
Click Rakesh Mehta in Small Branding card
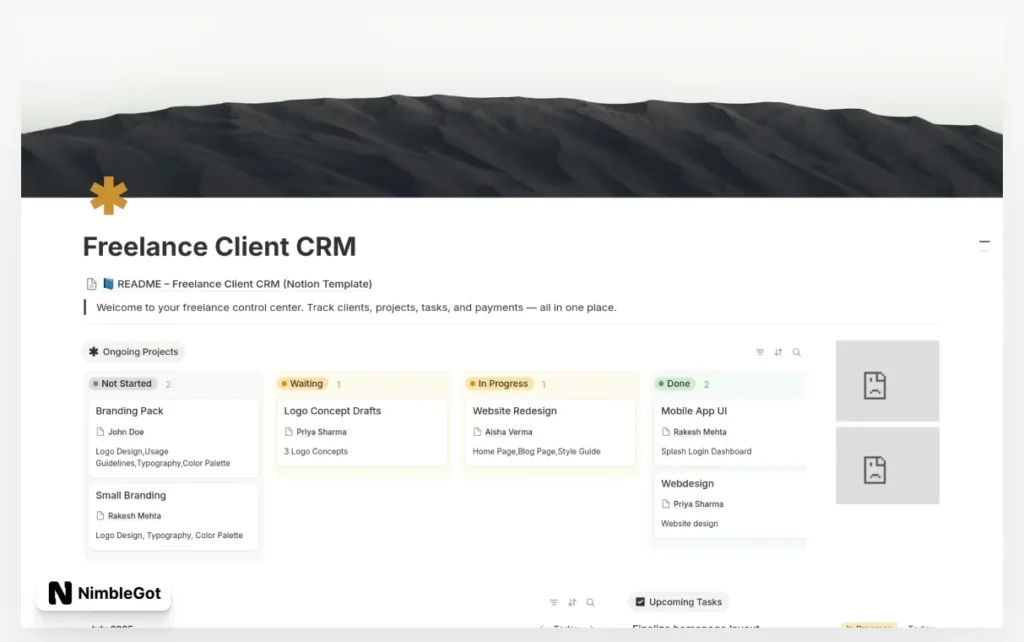(x=135, y=515)
